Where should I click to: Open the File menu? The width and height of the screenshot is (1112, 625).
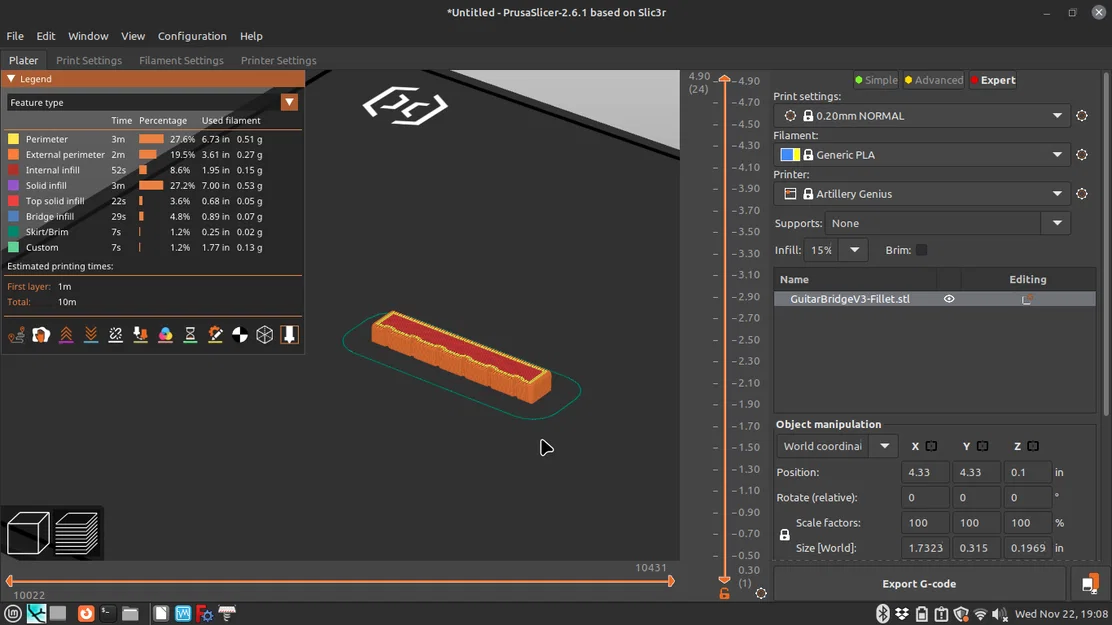[15, 36]
